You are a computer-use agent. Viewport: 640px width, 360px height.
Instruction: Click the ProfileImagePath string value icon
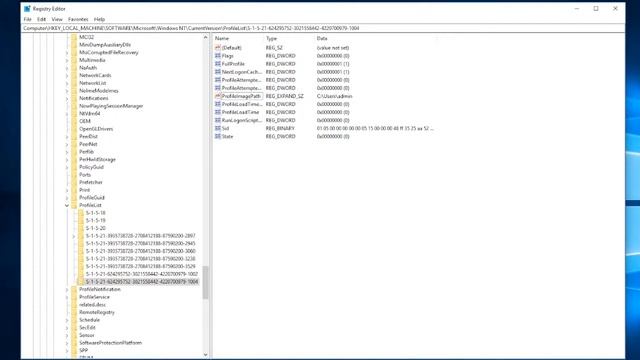pyautogui.click(x=218, y=96)
